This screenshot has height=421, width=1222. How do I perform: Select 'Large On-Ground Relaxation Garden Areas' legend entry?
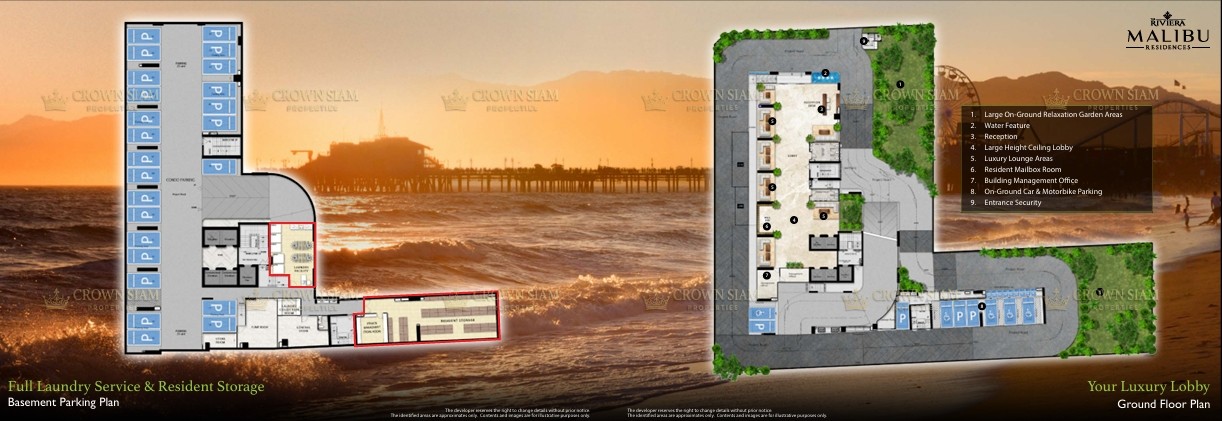[x=1052, y=115]
